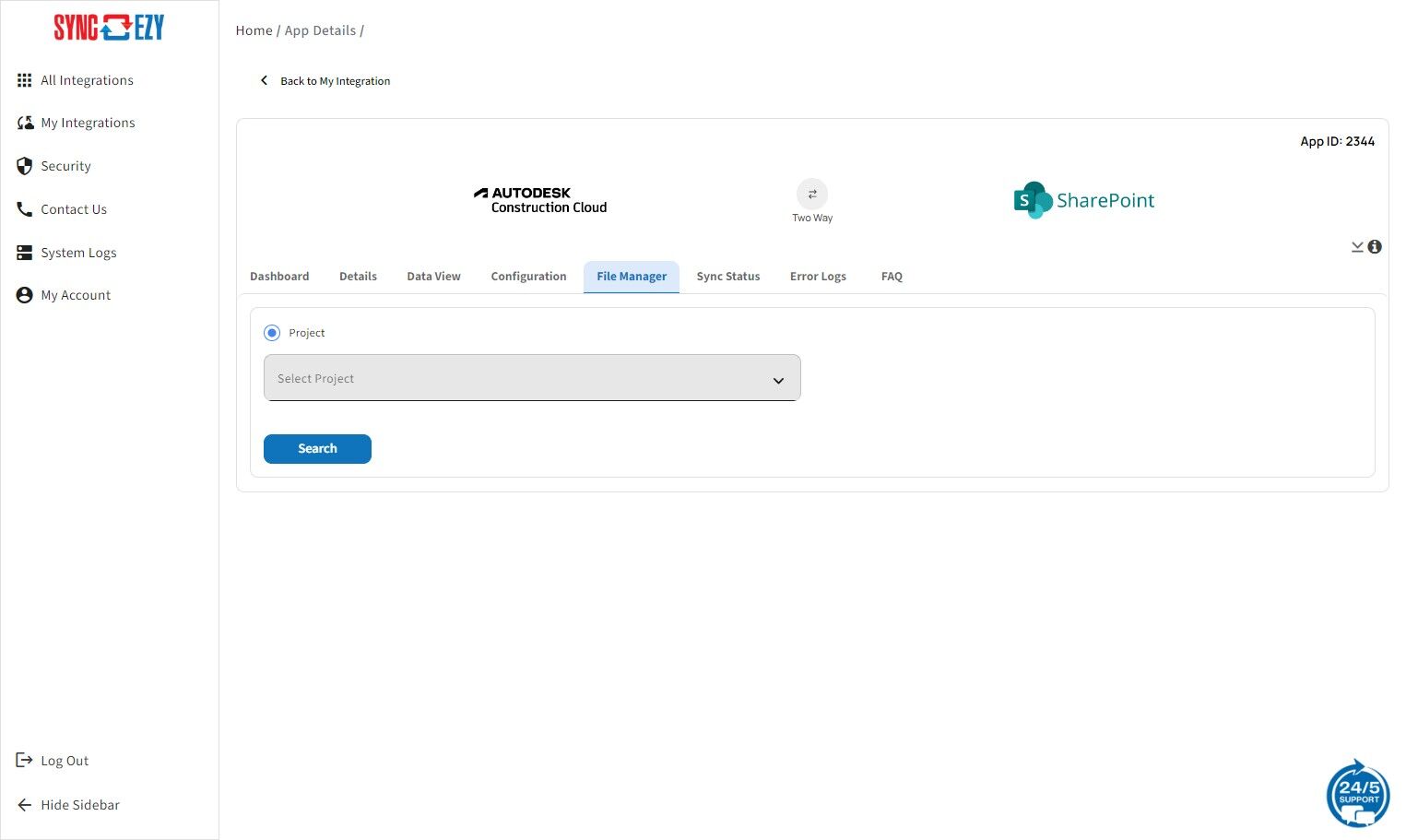The width and height of the screenshot is (1406, 840).
Task: Open My Integrations menu item
Action: click(x=88, y=123)
